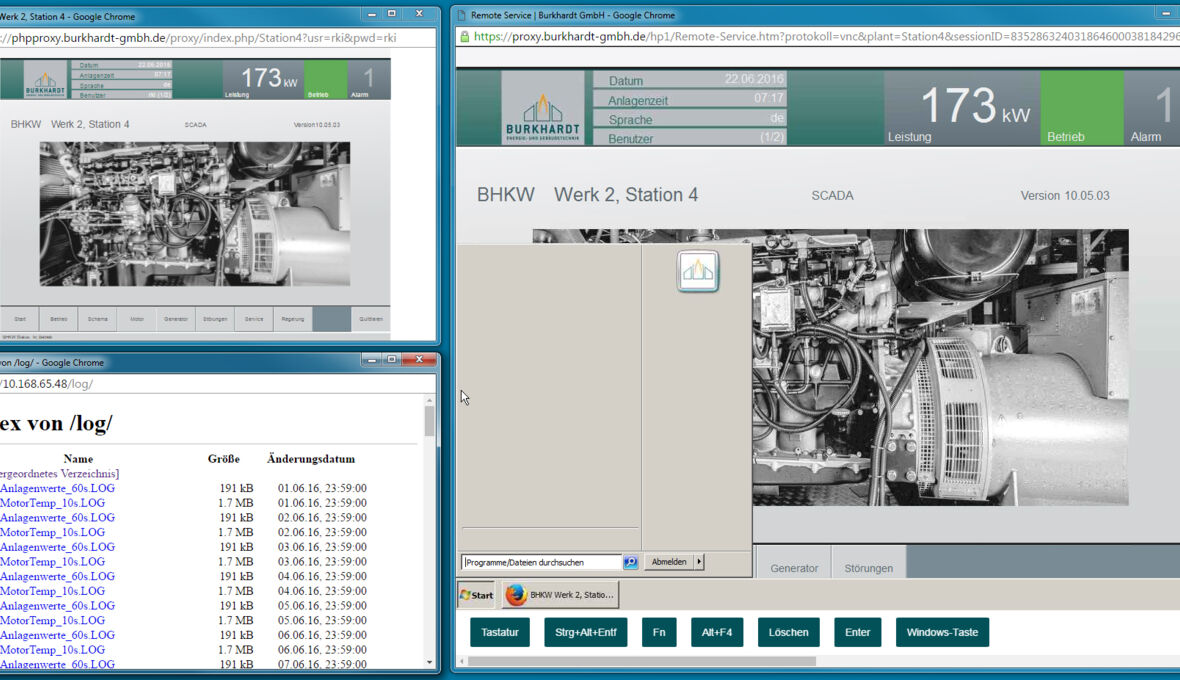Click the Tastatur button
This screenshot has width=1180, height=680.
coord(500,632)
